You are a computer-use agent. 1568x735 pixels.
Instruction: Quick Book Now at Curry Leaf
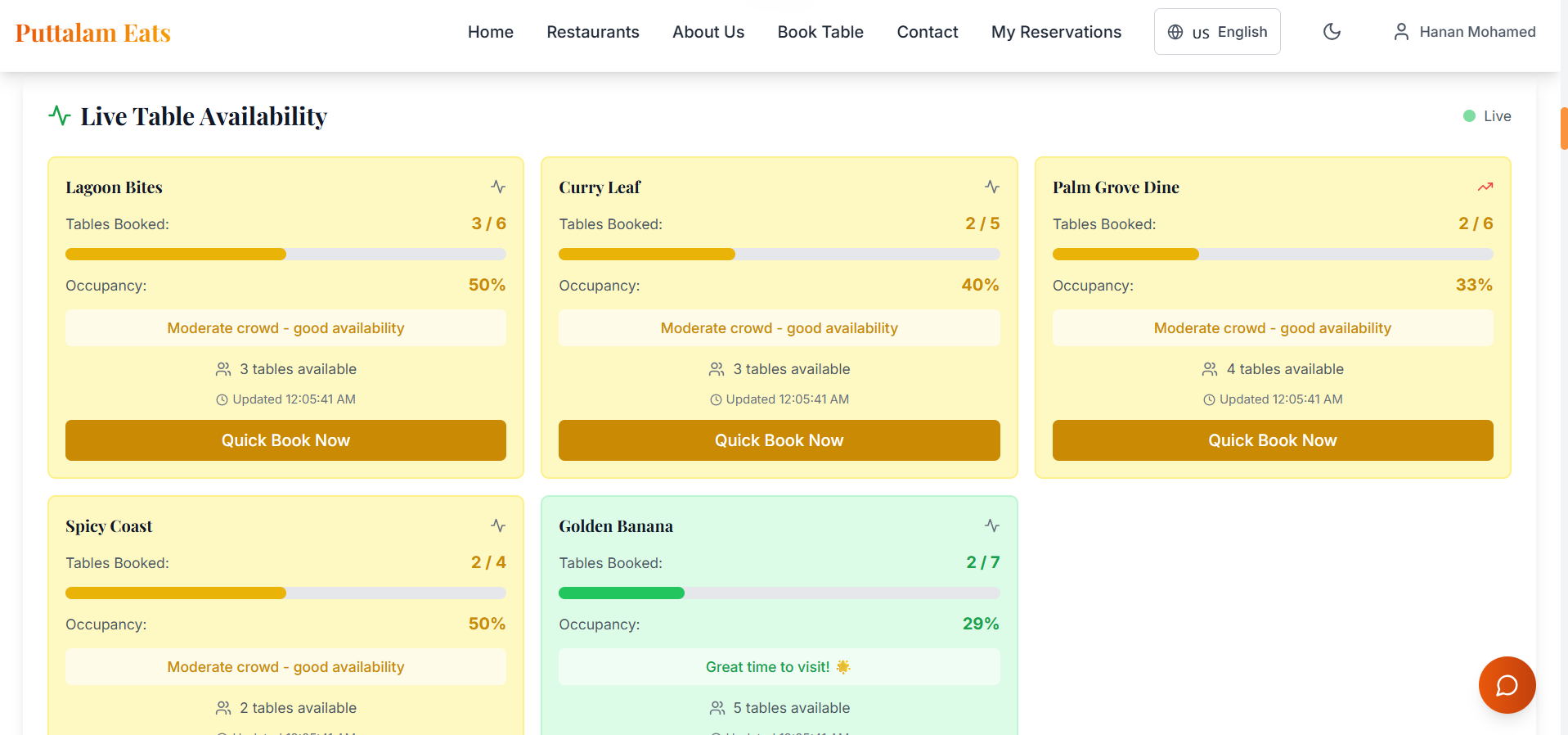click(x=779, y=440)
